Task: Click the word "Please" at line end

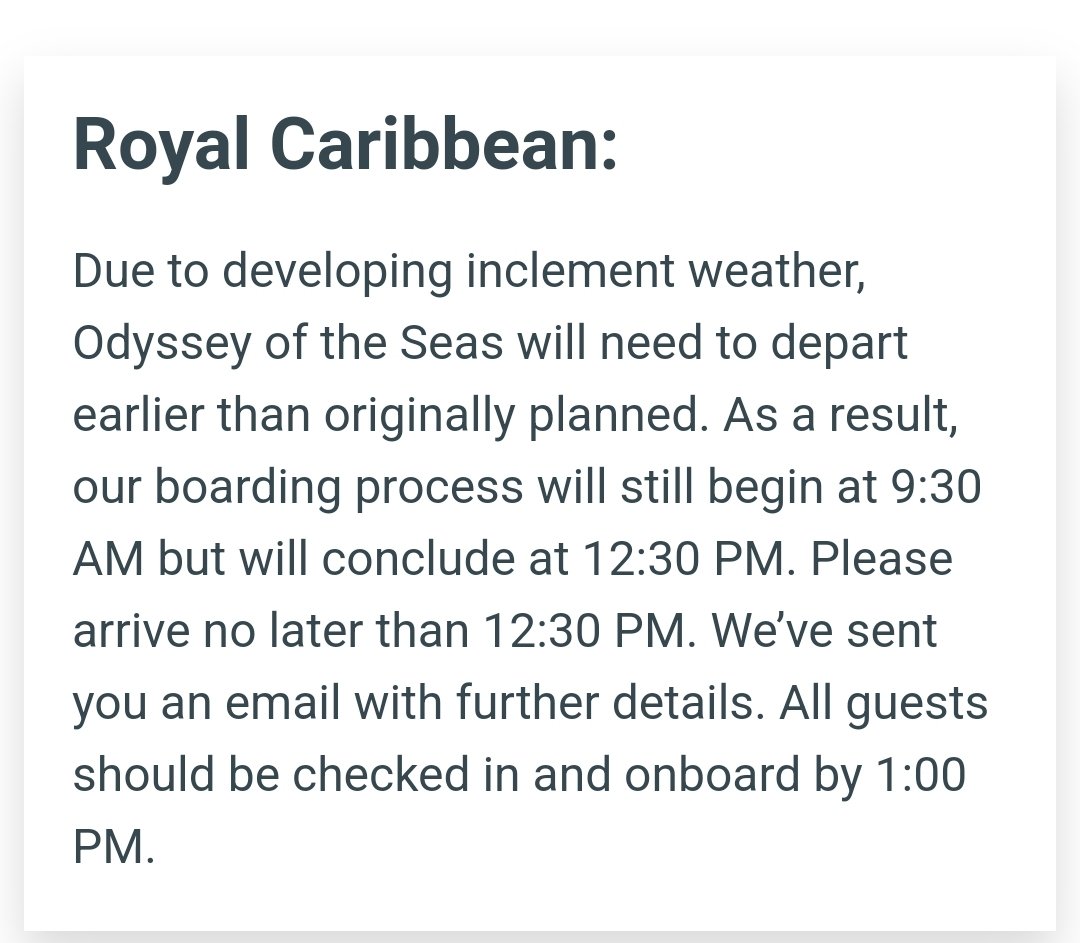Action: click(x=882, y=559)
